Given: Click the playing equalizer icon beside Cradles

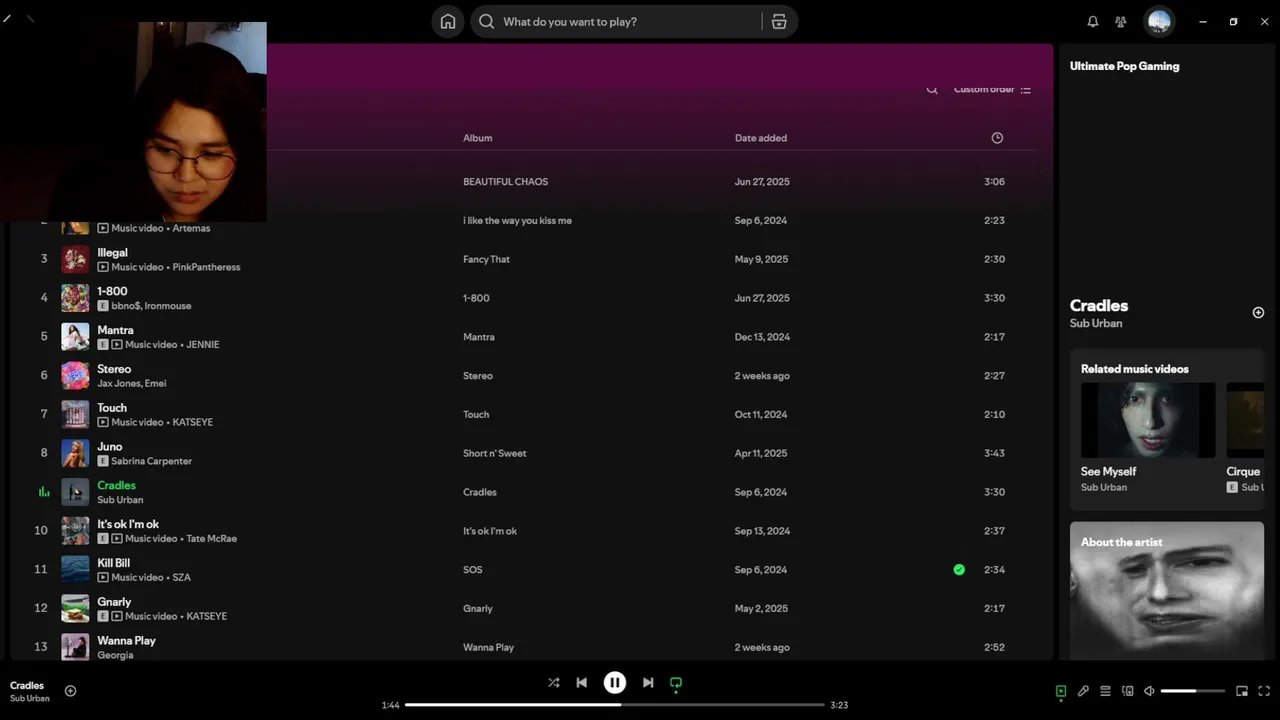Looking at the screenshot, I should [43, 492].
